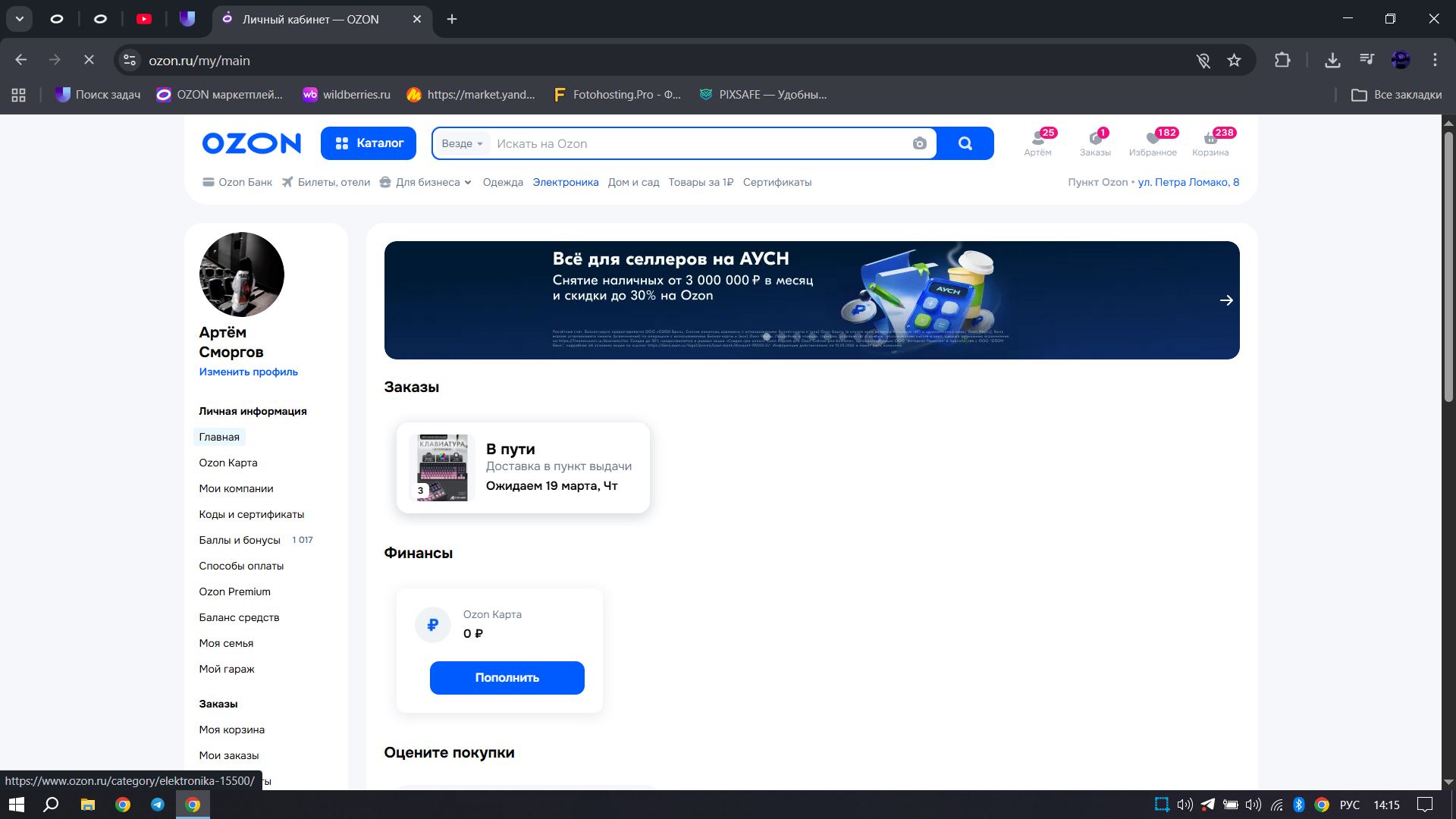Open the В пути order card thumbnail
The width and height of the screenshot is (1456, 819).
click(442, 468)
